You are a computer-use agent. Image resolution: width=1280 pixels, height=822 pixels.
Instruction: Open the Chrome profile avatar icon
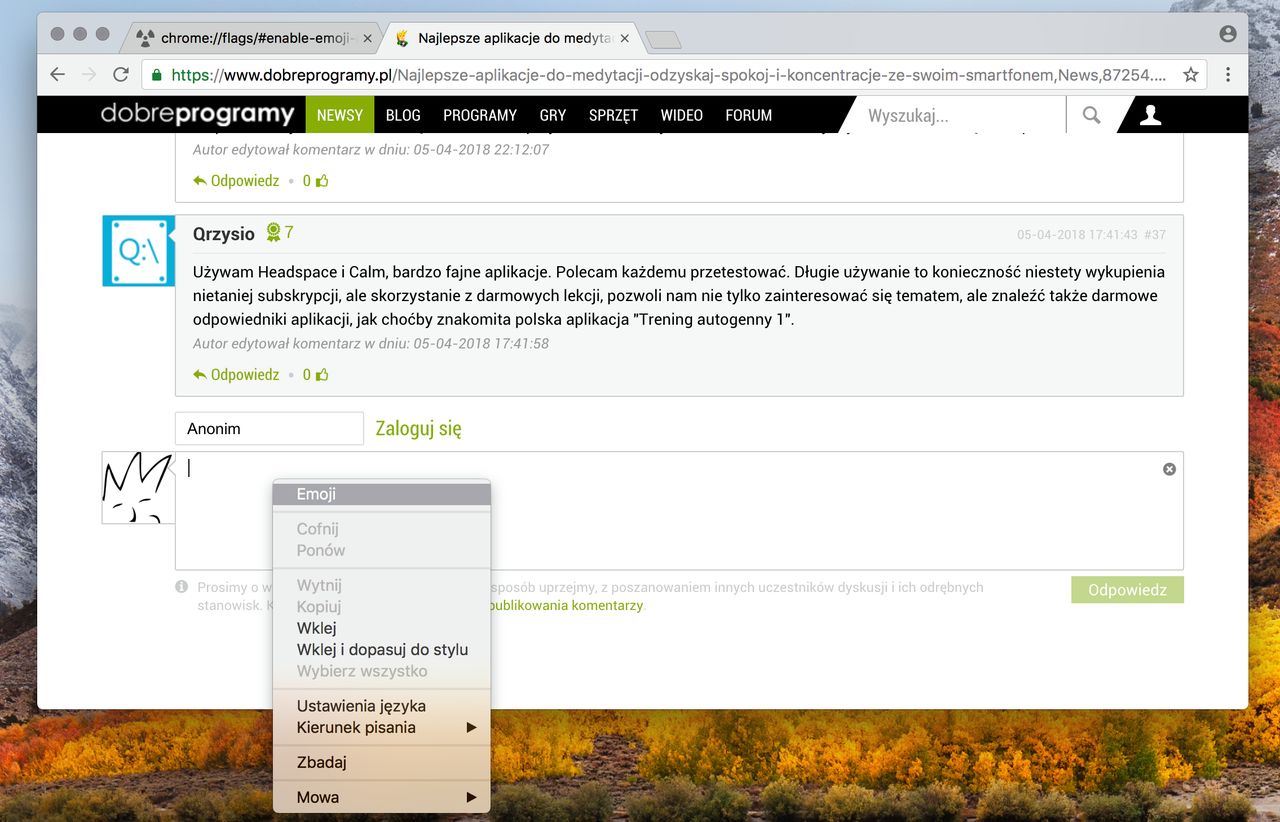tap(1228, 34)
